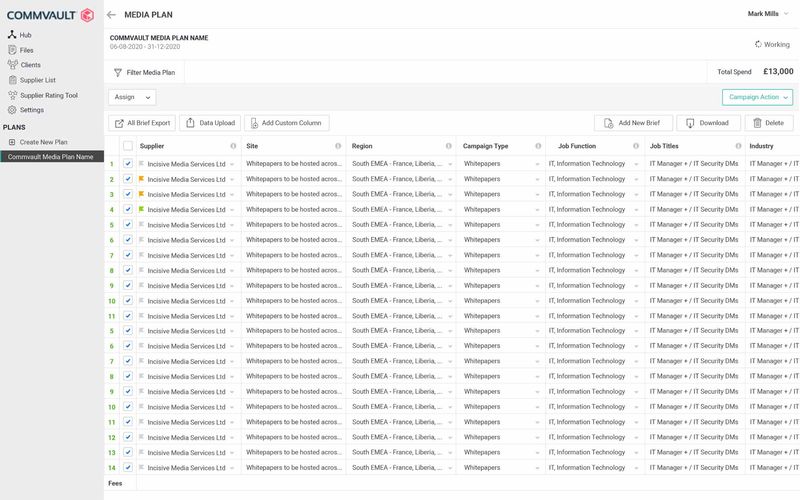This screenshot has height=500, width=800.
Task: Click the Supplier List clipboard icon
Action: [x=13, y=80]
